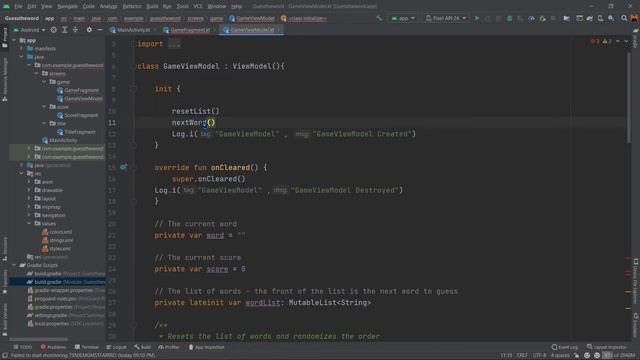Open the TODO tool window button
Screen dimensions: 640x360
(x=22, y=347)
